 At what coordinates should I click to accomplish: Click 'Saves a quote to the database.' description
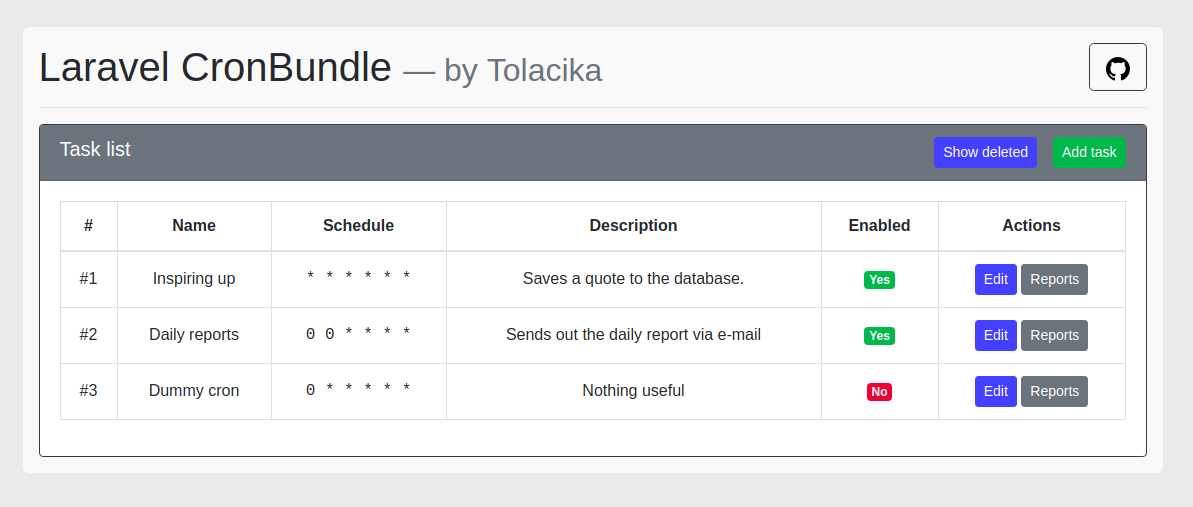633,279
